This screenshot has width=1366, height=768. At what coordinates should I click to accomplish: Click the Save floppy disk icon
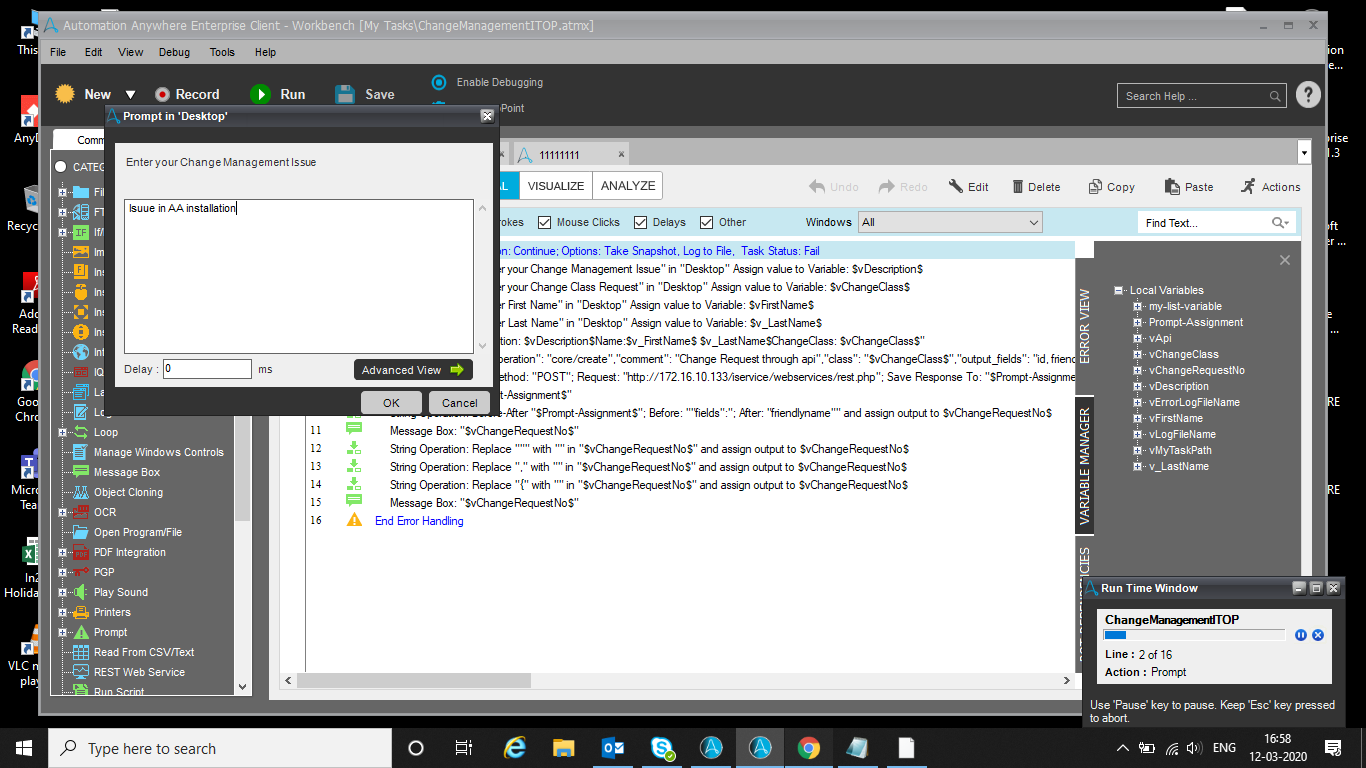click(345, 94)
